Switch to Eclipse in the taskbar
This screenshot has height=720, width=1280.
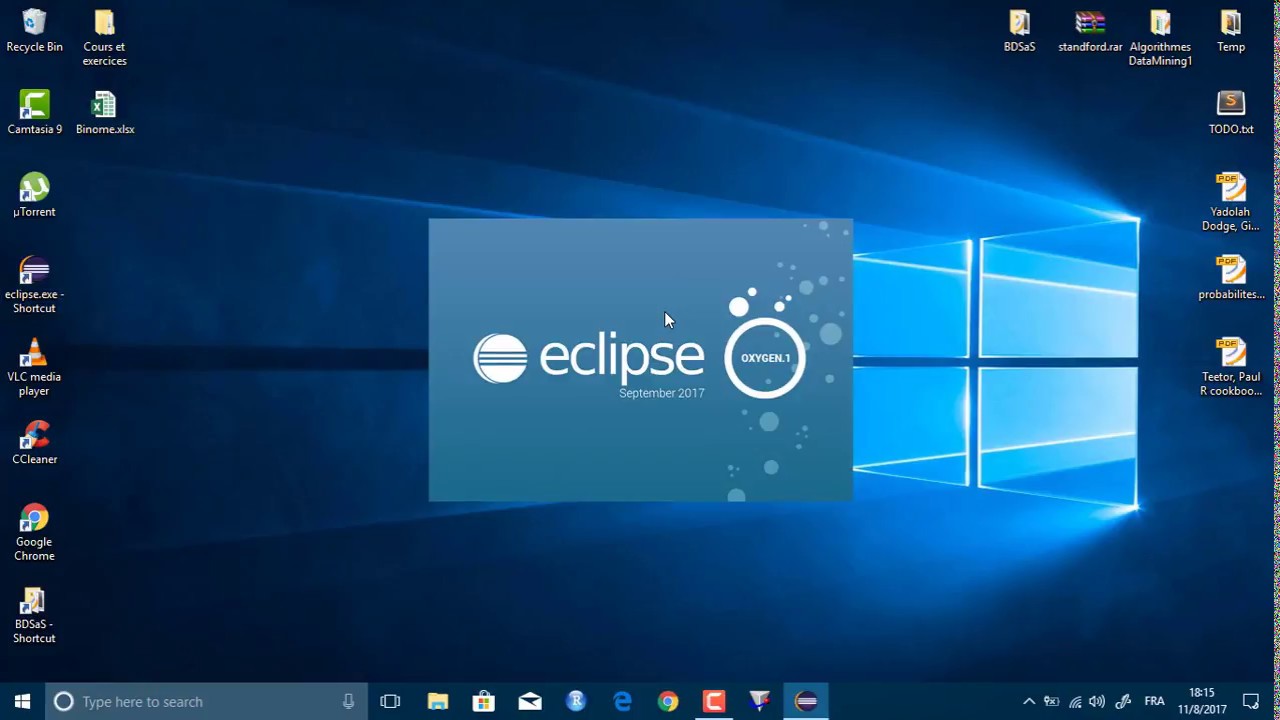point(806,701)
